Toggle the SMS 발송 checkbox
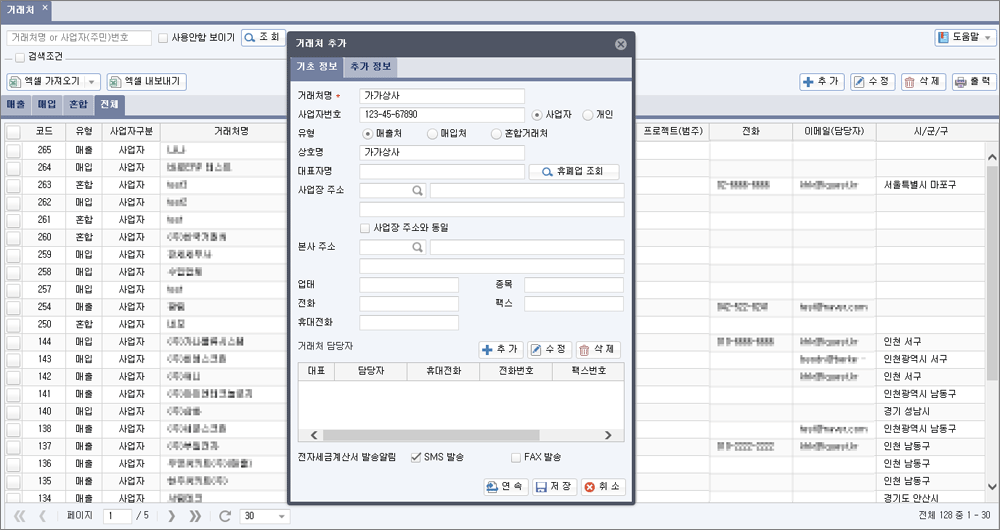The image size is (1000, 530). point(416,457)
